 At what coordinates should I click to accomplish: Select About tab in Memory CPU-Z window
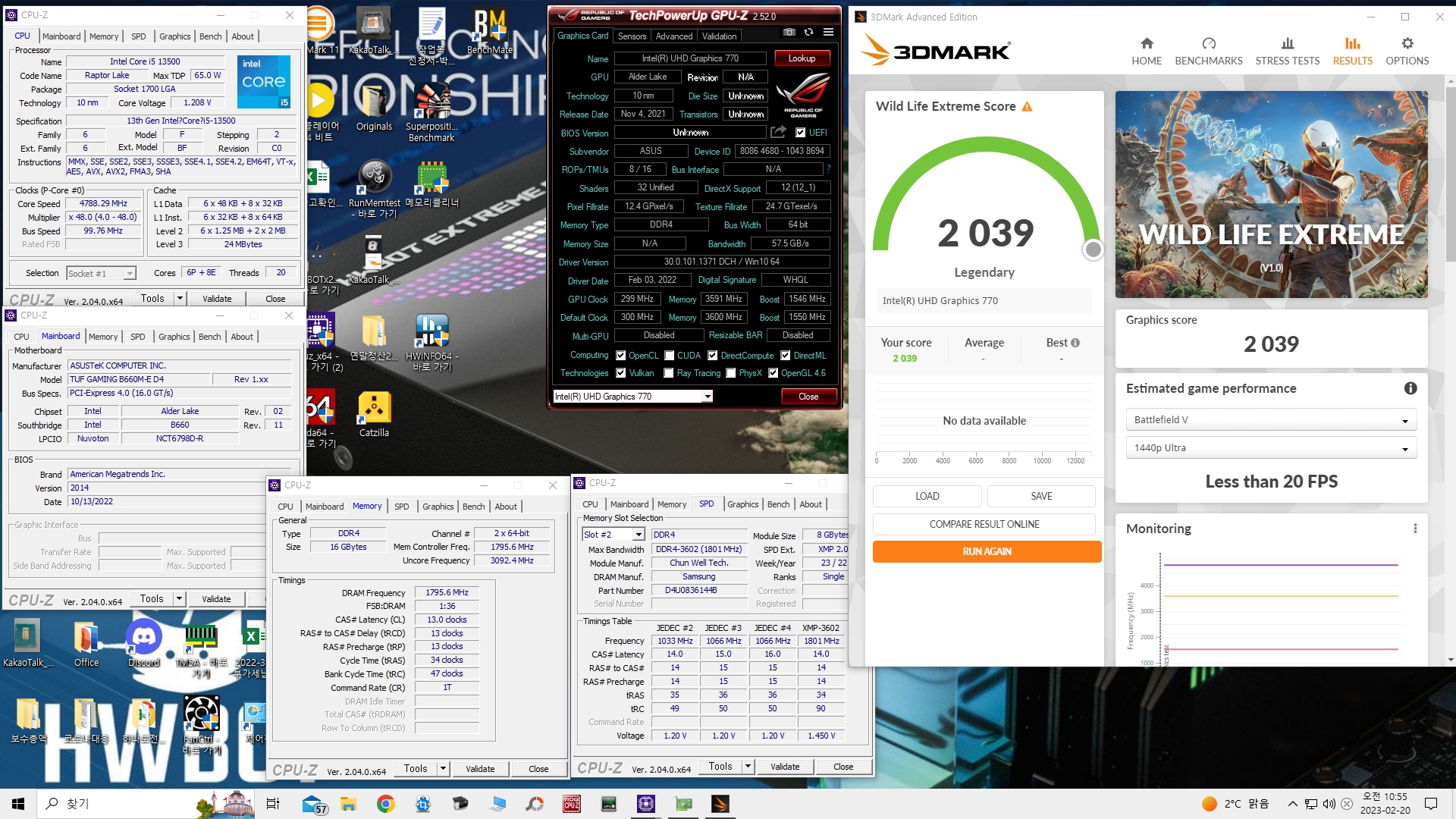(506, 507)
